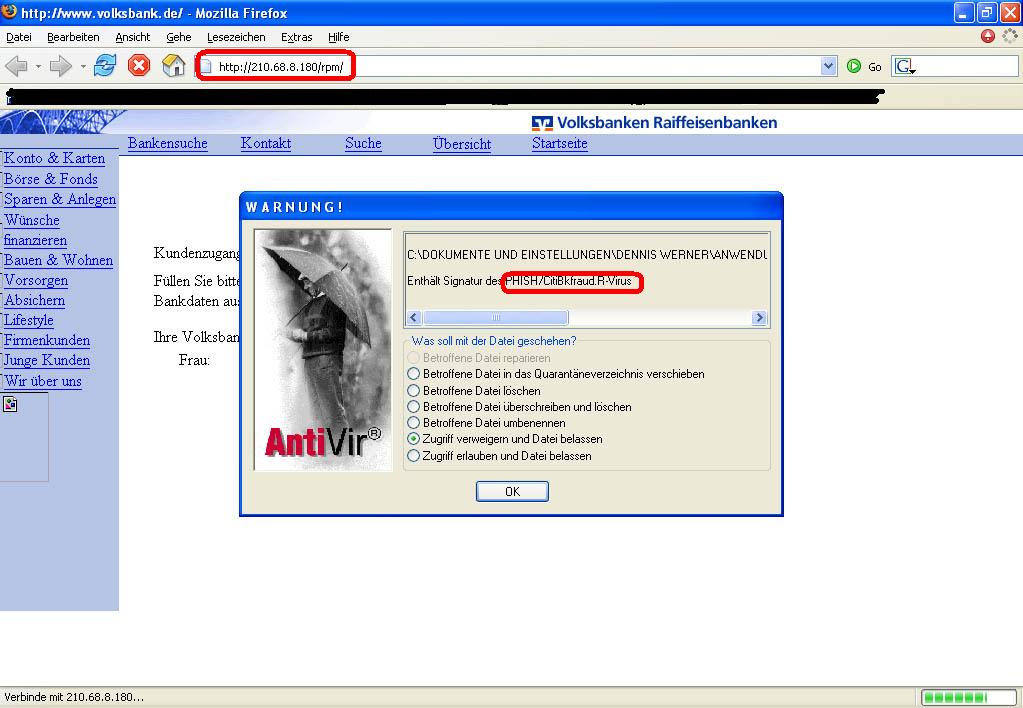Click the 'PHISH/CitiBkfraud.R-Virus' signature text
Screen dimensions: 1023x708
tap(569, 281)
